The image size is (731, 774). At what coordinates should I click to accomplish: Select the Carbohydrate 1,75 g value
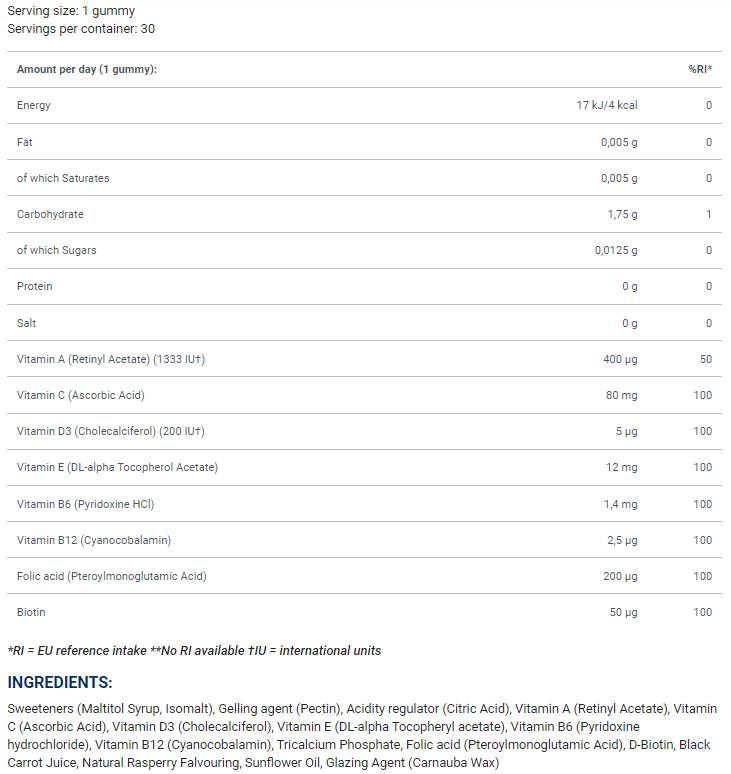pos(622,214)
